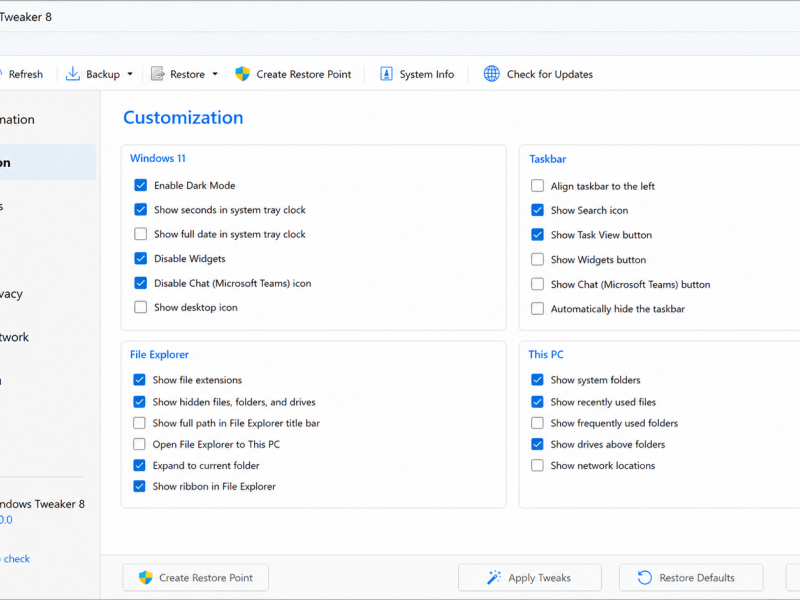The height and width of the screenshot is (600, 800).
Task: Click the Restore Defaults button
Action: [x=691, y=578]
